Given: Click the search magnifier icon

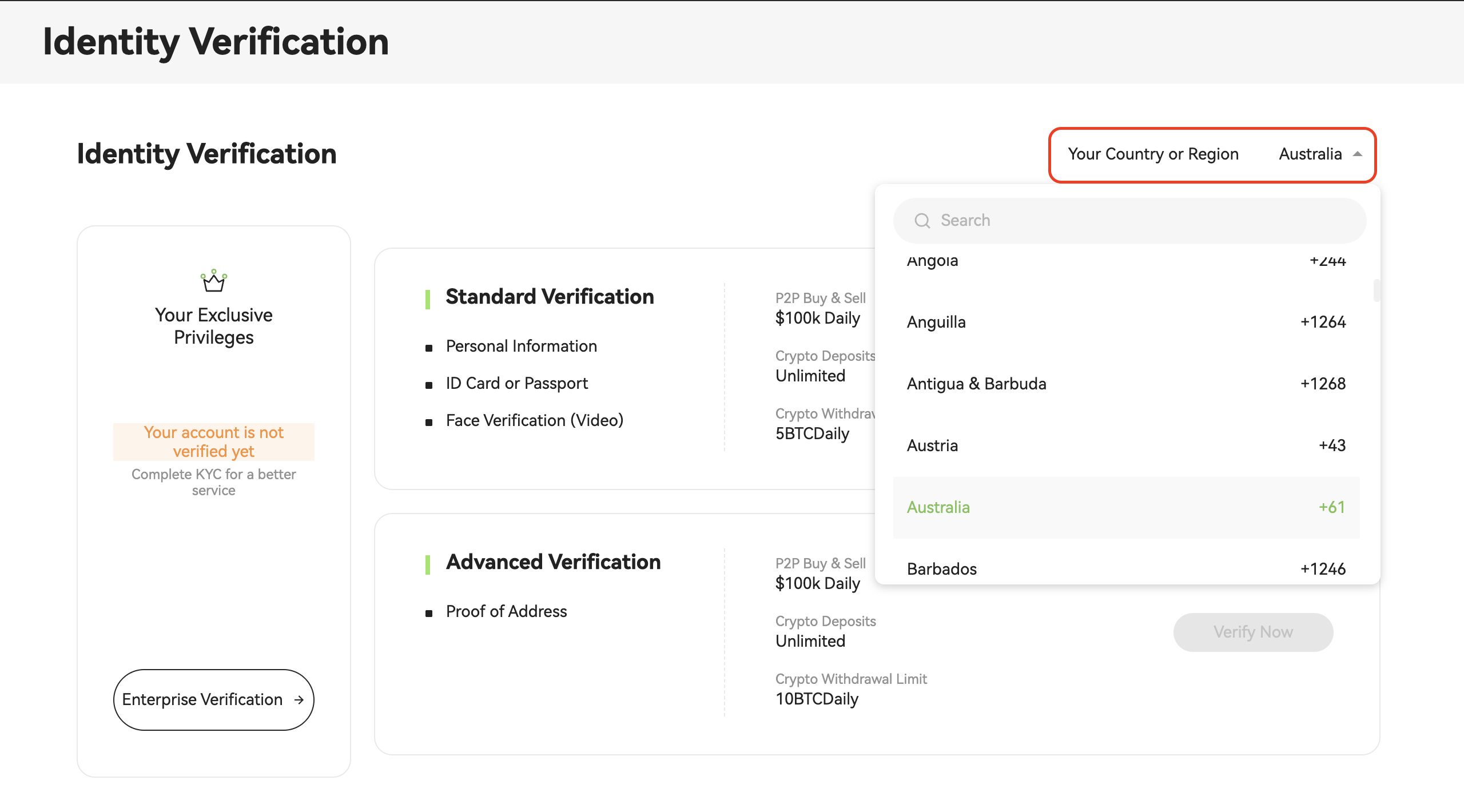Looking at the screenshot, I should [922, 221].
